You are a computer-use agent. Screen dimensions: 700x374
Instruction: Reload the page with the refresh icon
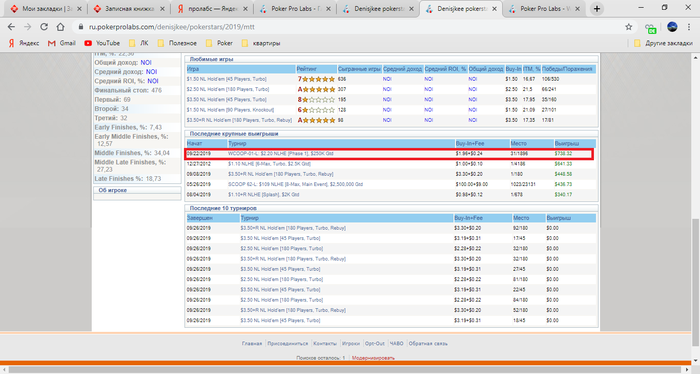44,27
